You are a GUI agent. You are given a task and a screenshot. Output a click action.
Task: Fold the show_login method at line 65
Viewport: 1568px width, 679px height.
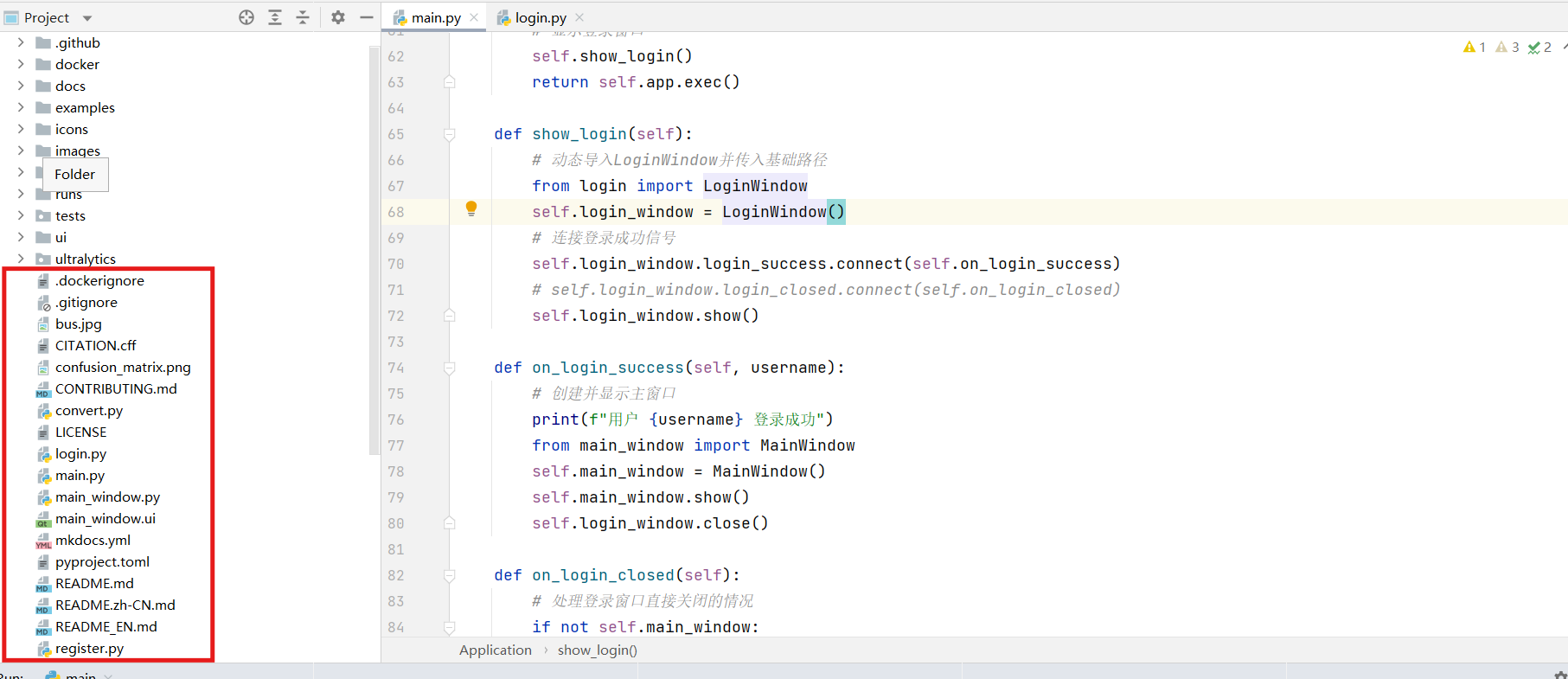click(450, 134)
